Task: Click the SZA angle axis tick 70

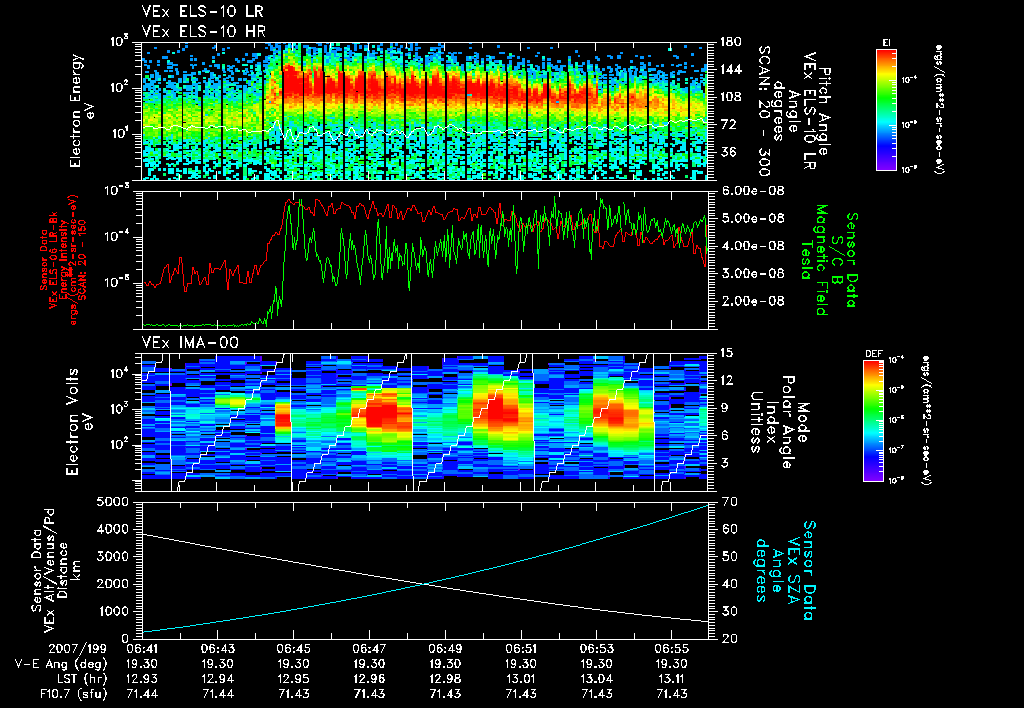Action: 729,502
